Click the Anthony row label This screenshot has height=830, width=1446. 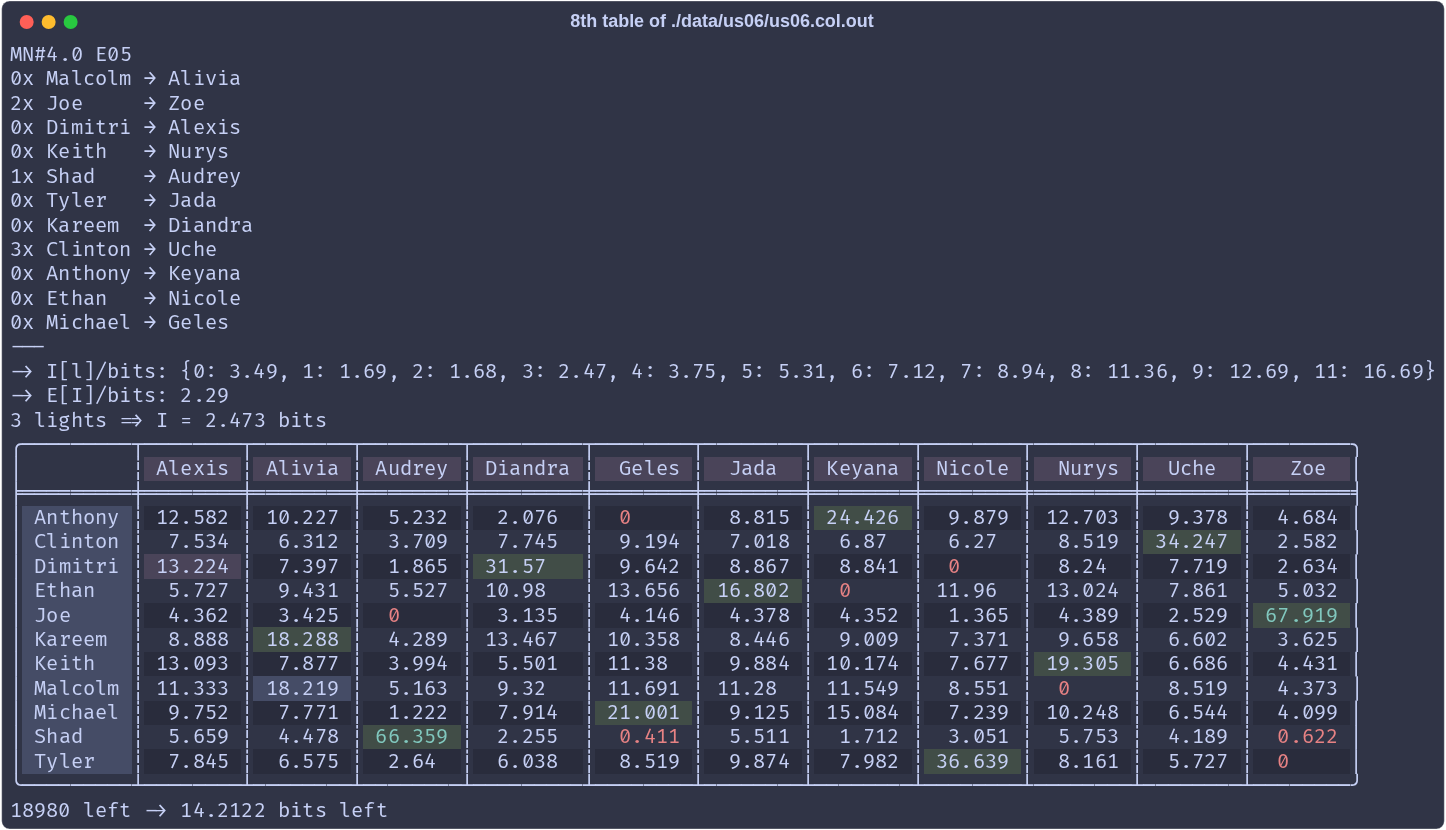coord(77,517)
